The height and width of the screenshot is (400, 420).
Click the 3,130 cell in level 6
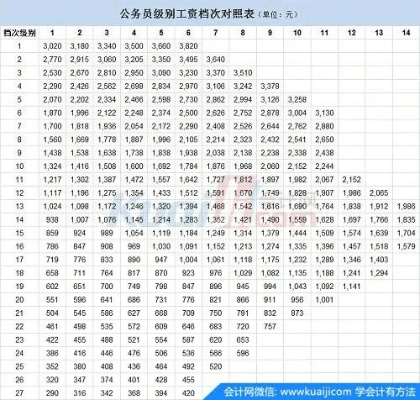324,113
